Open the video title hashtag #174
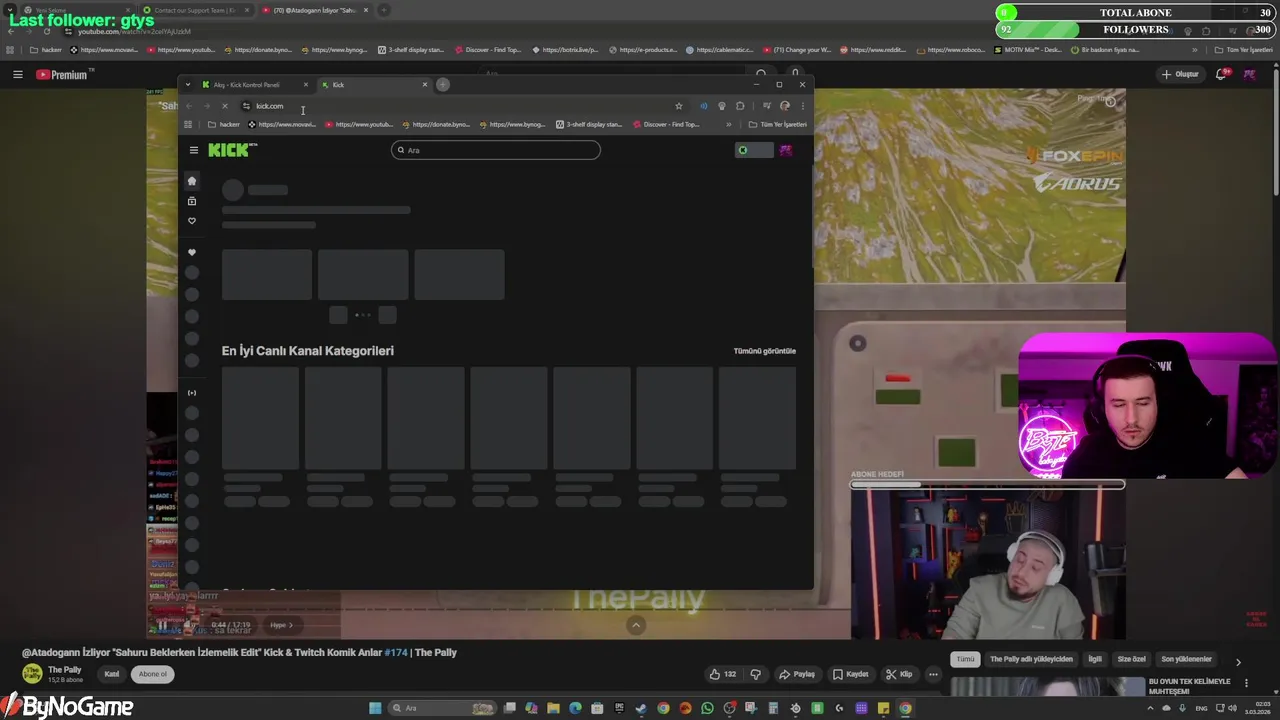This screenshot has height=720, width=1280. click(x=397, y=652)
